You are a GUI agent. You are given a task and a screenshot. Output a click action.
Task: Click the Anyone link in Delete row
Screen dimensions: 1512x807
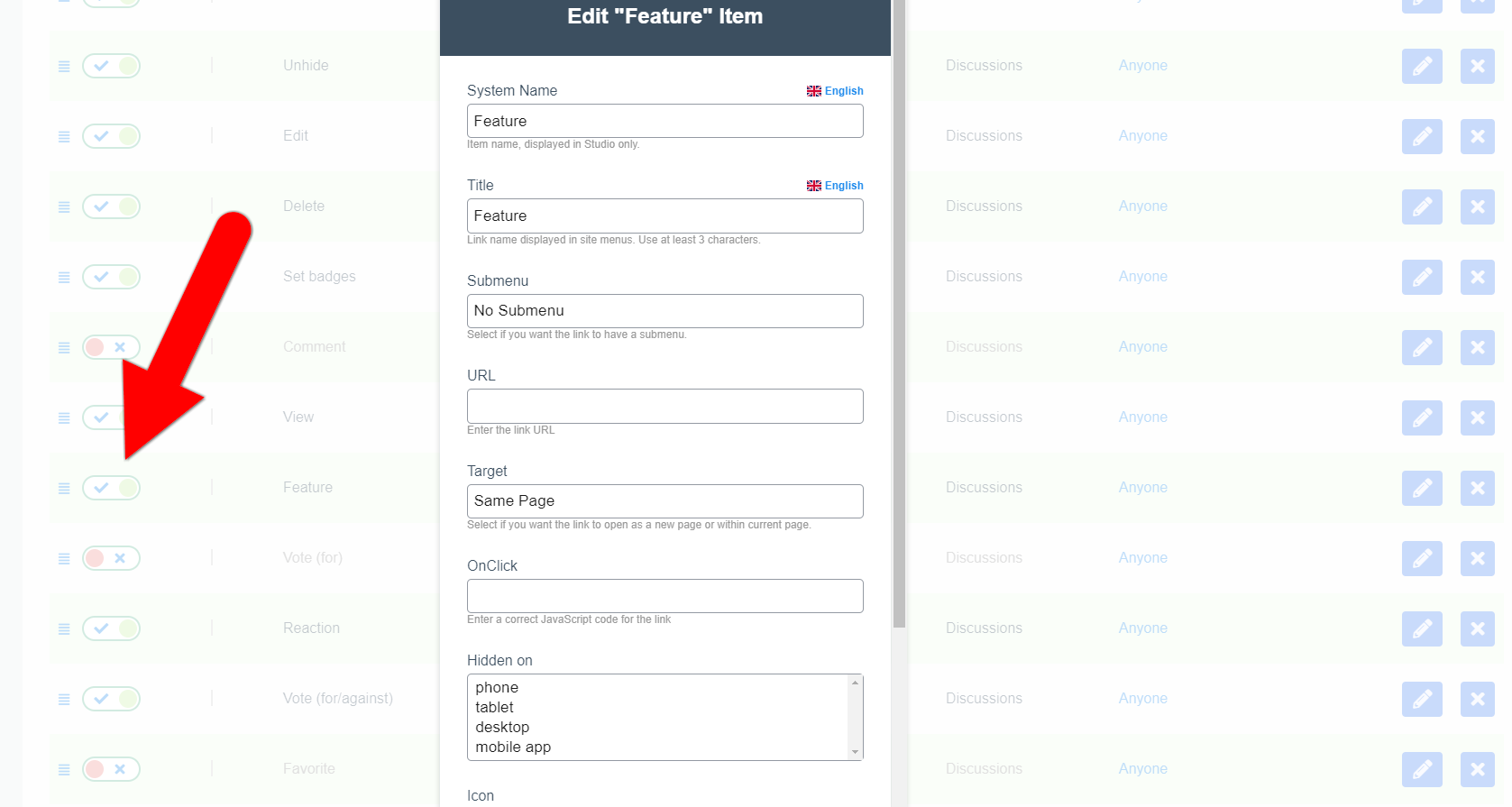1142,206
